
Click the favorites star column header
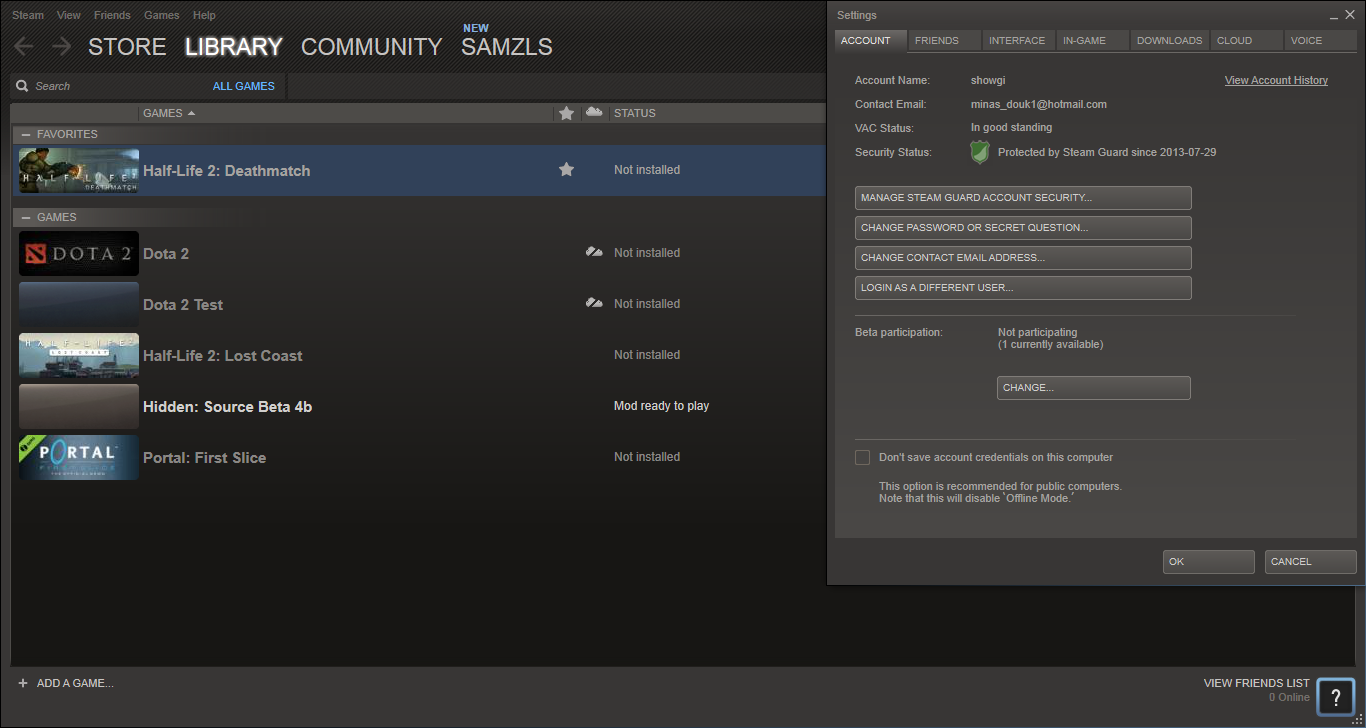click(x=566, y=113)
